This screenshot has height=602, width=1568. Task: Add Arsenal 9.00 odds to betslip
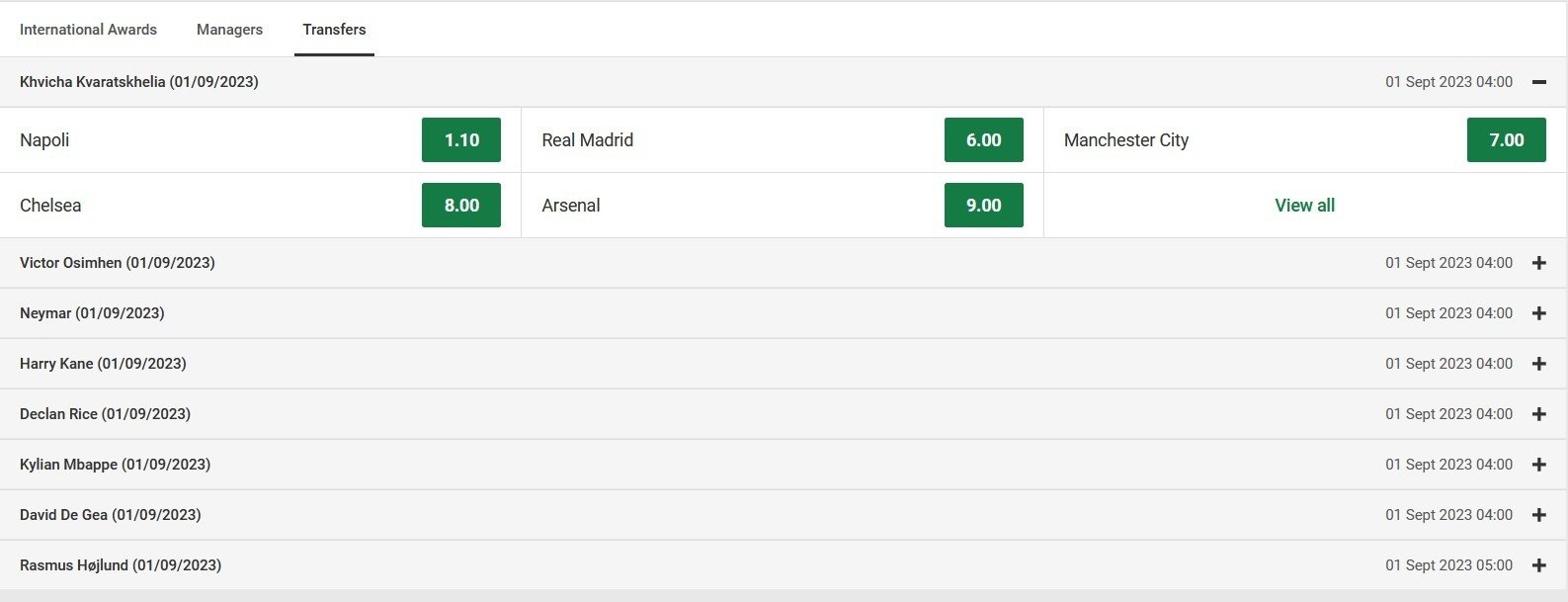click(983, 206)
